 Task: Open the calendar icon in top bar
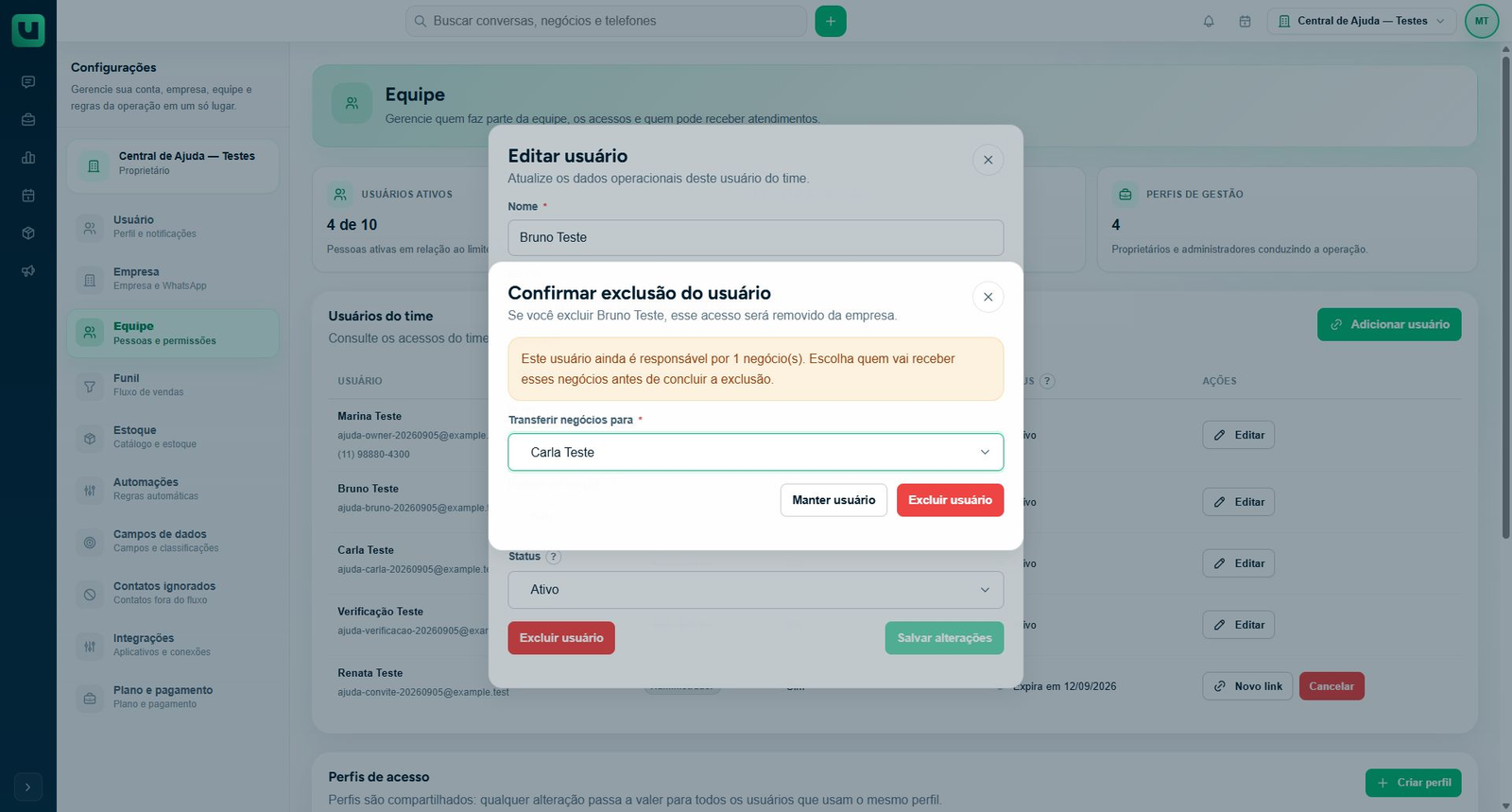click(x=1246, y=21)
